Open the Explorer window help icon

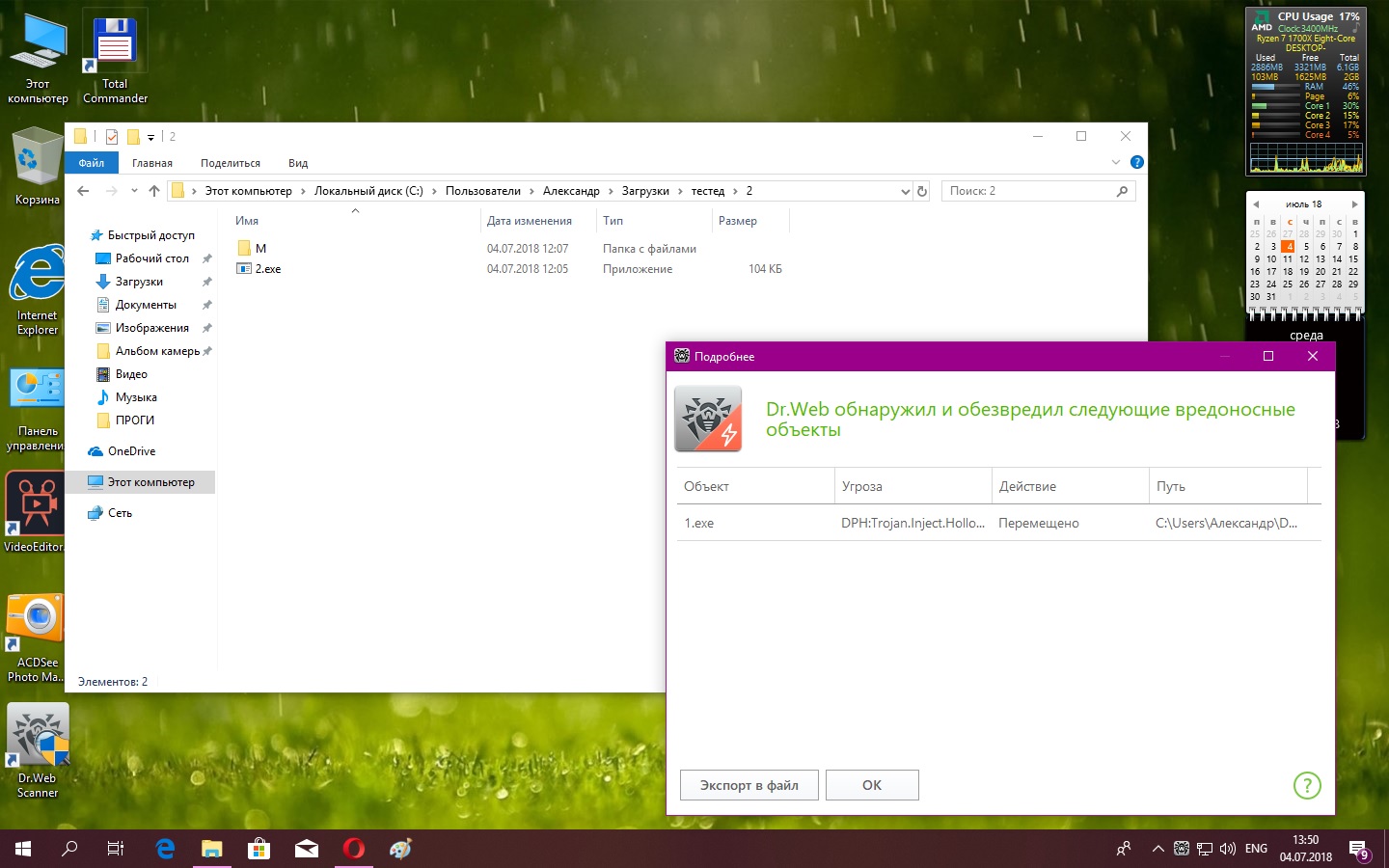pos(1136,162)
